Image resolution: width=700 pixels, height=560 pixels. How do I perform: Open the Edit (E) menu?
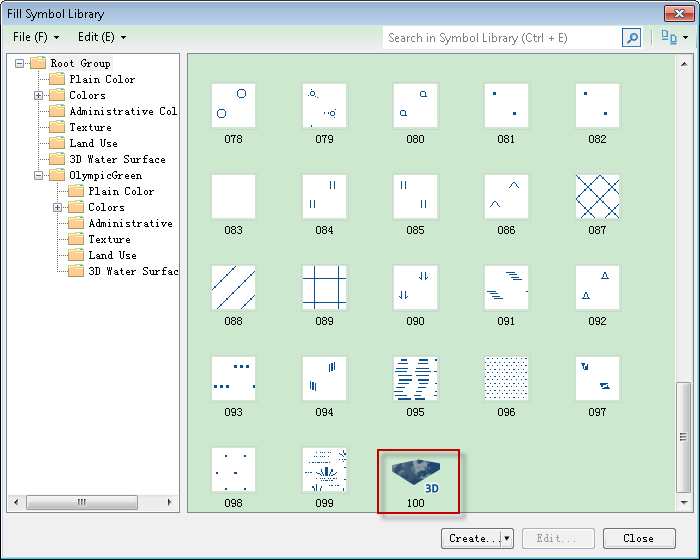coord(102,37)
